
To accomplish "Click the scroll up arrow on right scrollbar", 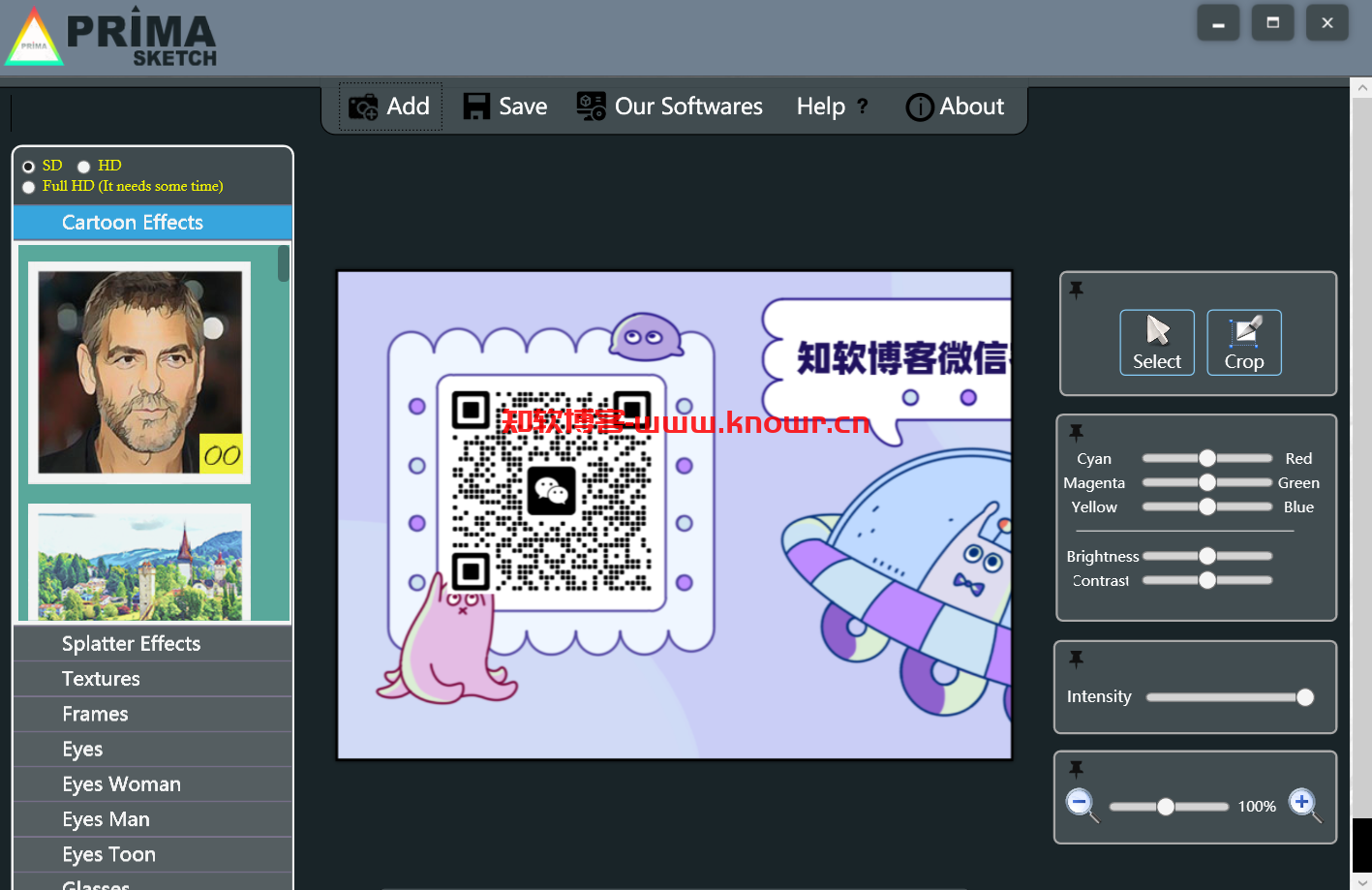I will click(x=1362, y=88).
